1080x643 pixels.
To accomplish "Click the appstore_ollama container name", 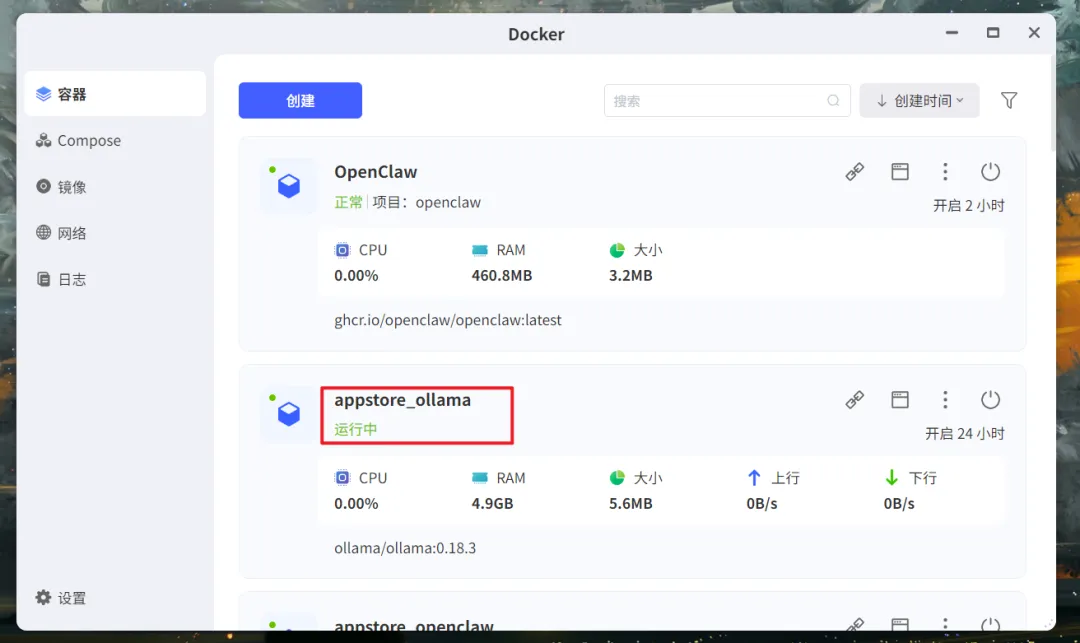I will pos(402,400).
